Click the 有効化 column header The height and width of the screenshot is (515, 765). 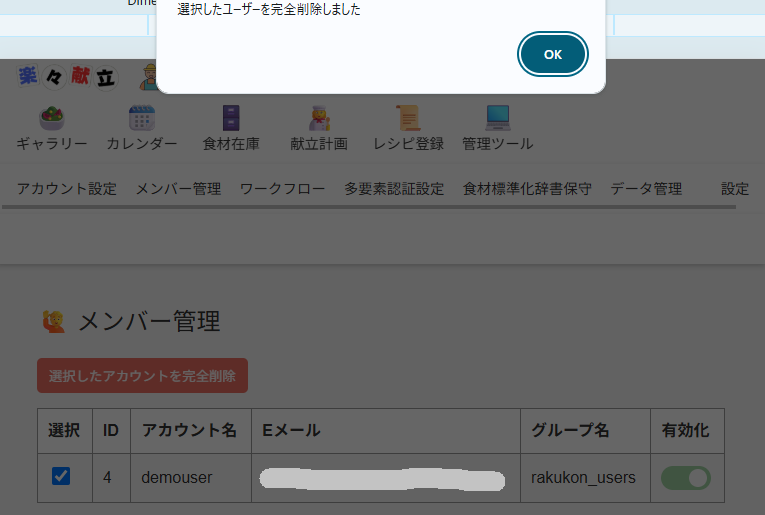[x=685, y=430]
